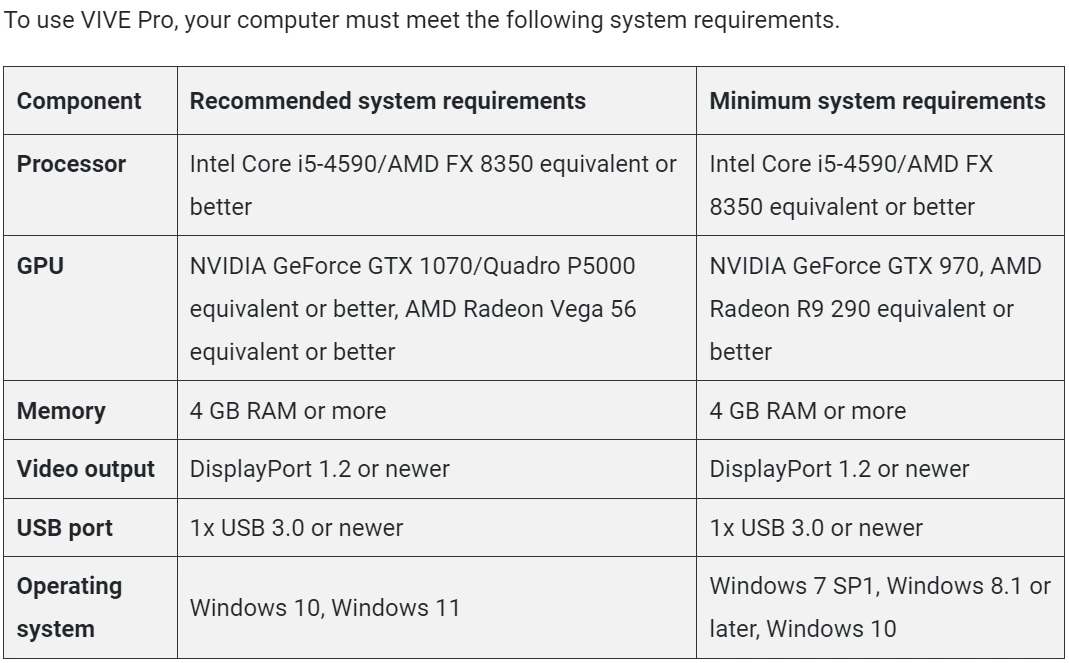Click the Component column header
The image size is (1069, 663).
click(79, 101)
